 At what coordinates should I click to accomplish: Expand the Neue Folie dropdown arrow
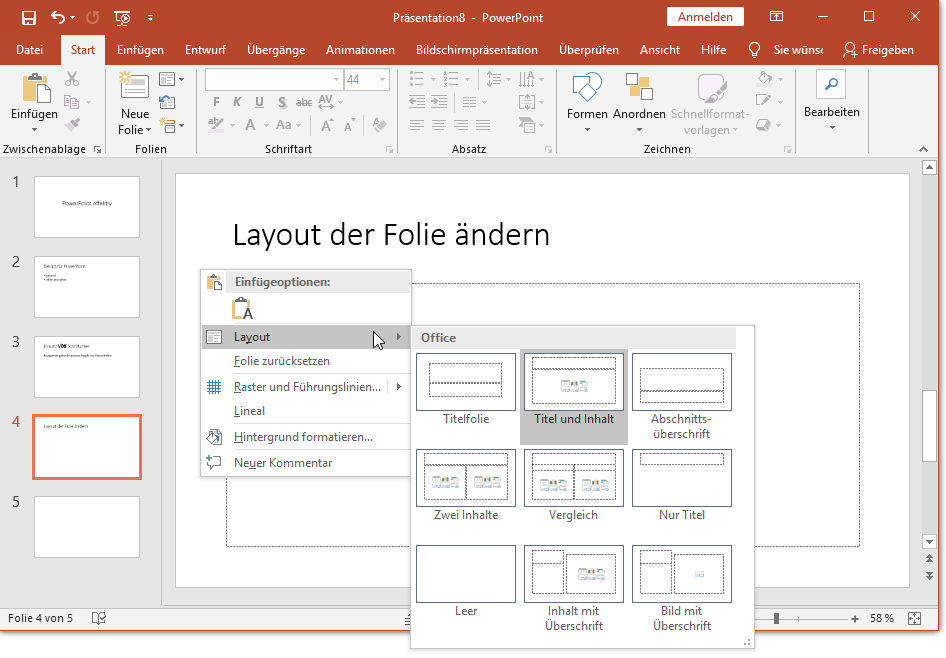coord(148,130)
